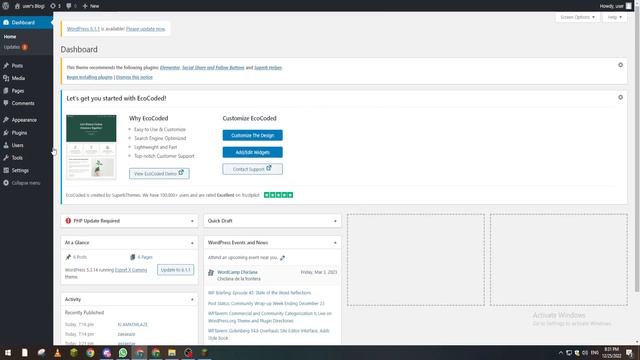Collapse the Activity panel
Screen dimensions: 640x360
[192, 300]
